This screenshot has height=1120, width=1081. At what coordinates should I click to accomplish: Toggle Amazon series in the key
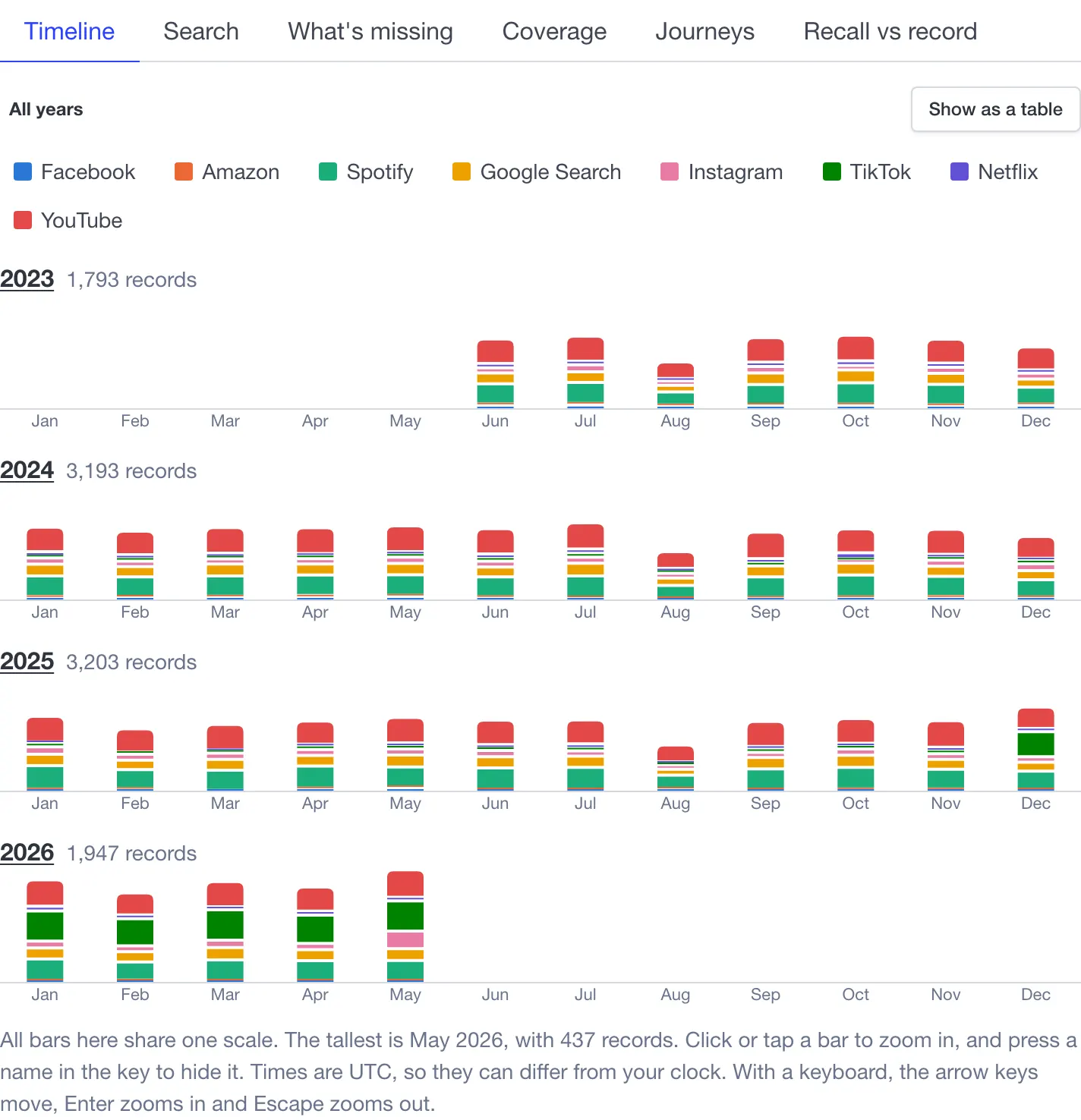click(x=227, y=172)
